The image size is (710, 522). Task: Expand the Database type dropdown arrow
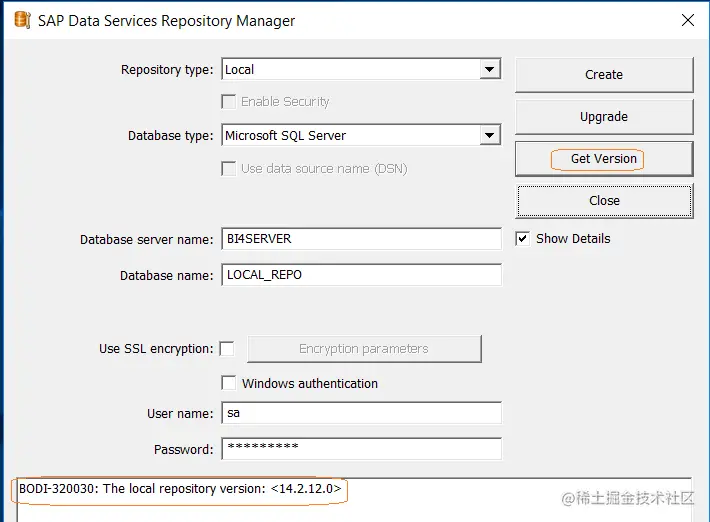click(x=489, y=135)
